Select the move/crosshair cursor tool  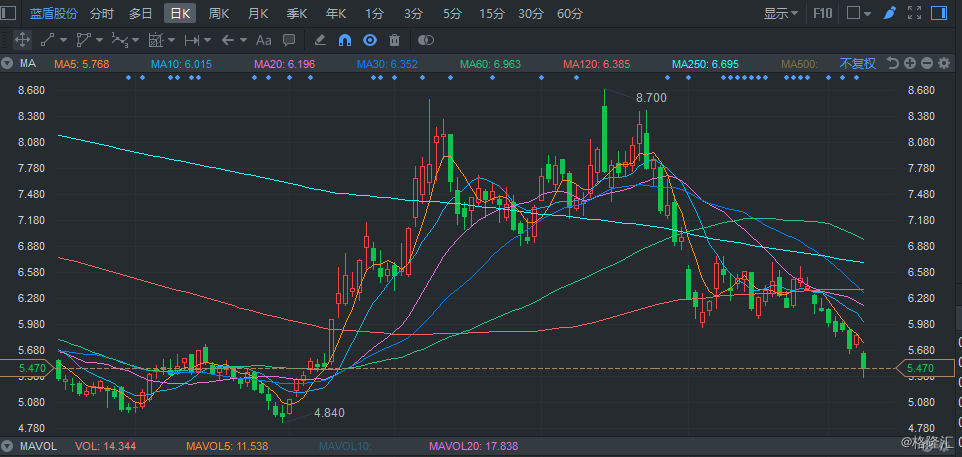(x=22, y=40)
